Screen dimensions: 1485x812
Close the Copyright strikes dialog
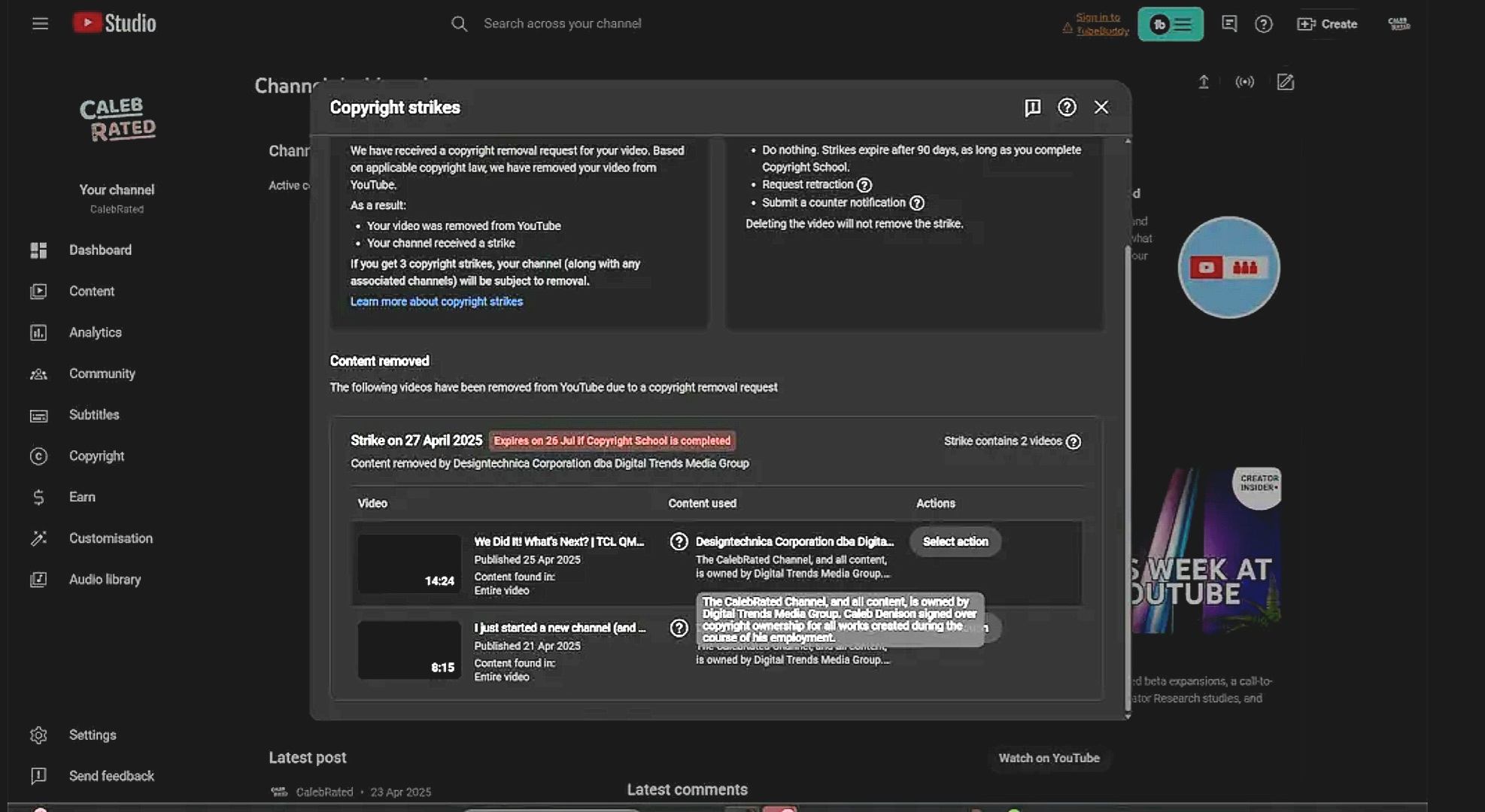[1101, 108]
